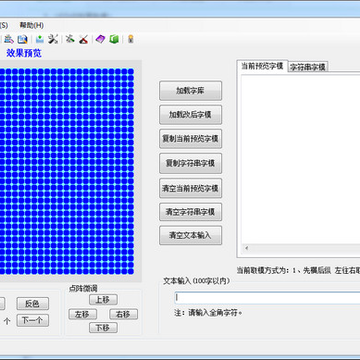Click the 清空当前预览字模 button

click(x=190, y=188)
